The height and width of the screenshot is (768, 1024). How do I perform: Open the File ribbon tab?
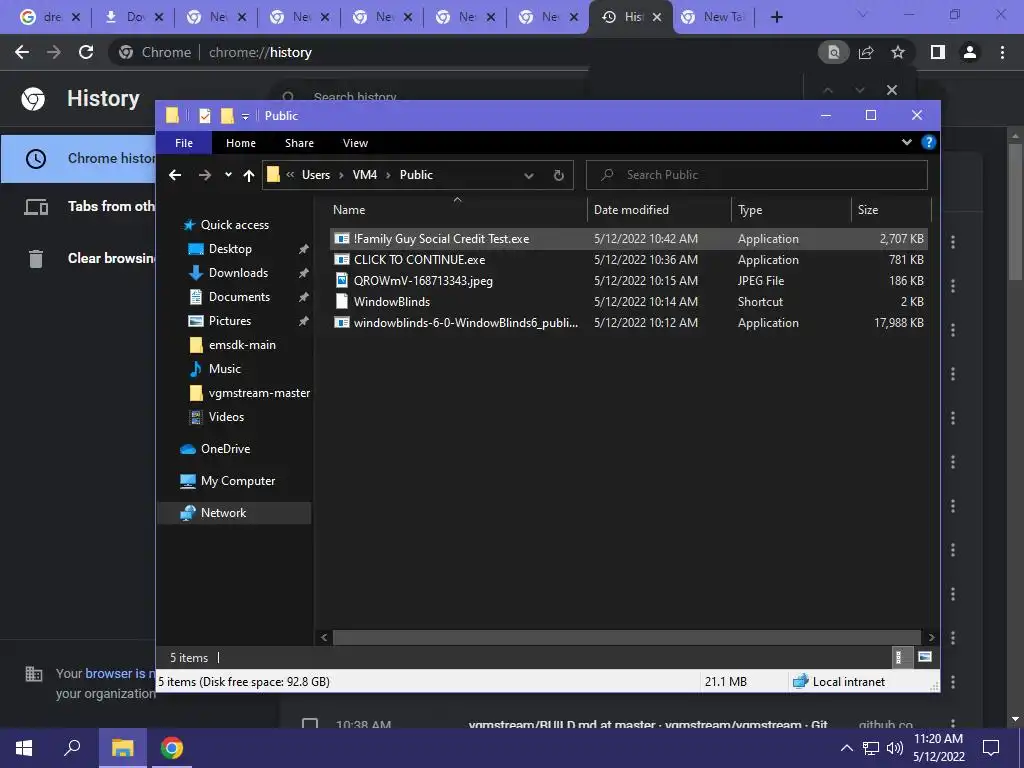[184, 143]
